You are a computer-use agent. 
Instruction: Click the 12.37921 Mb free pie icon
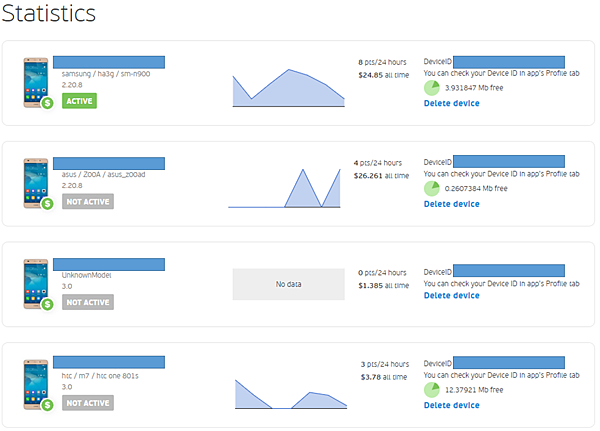pos(432,390)
